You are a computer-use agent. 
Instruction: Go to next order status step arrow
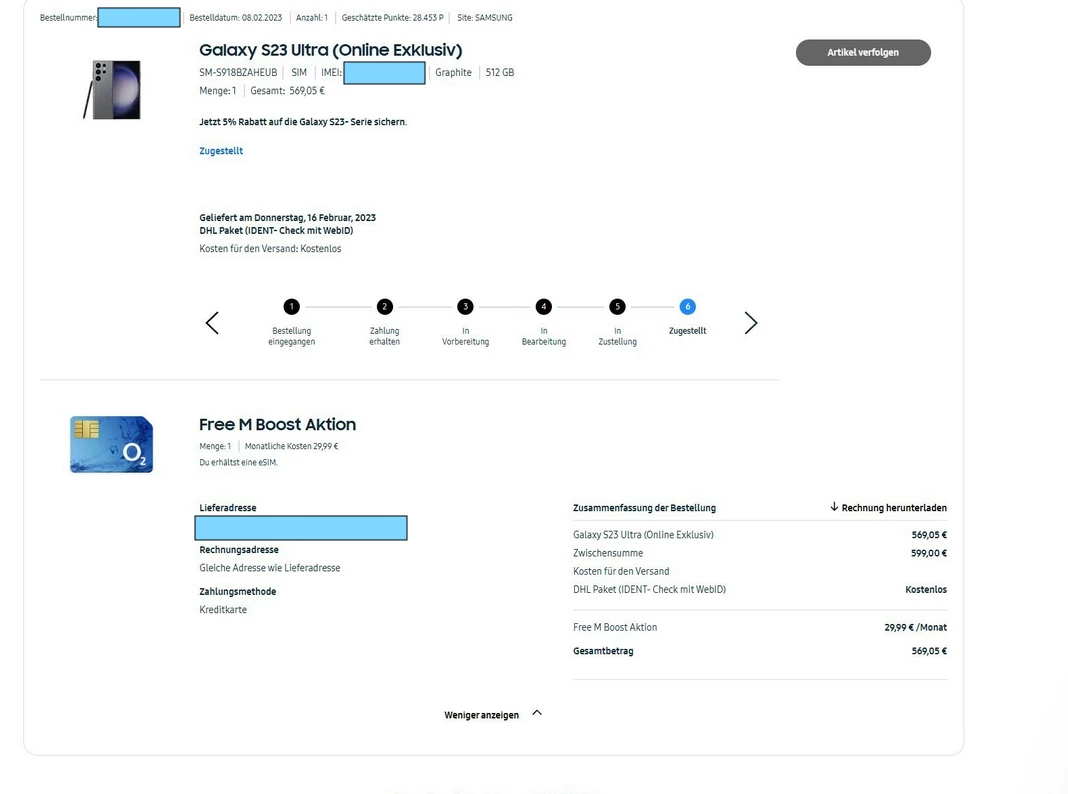coord(751,323)
